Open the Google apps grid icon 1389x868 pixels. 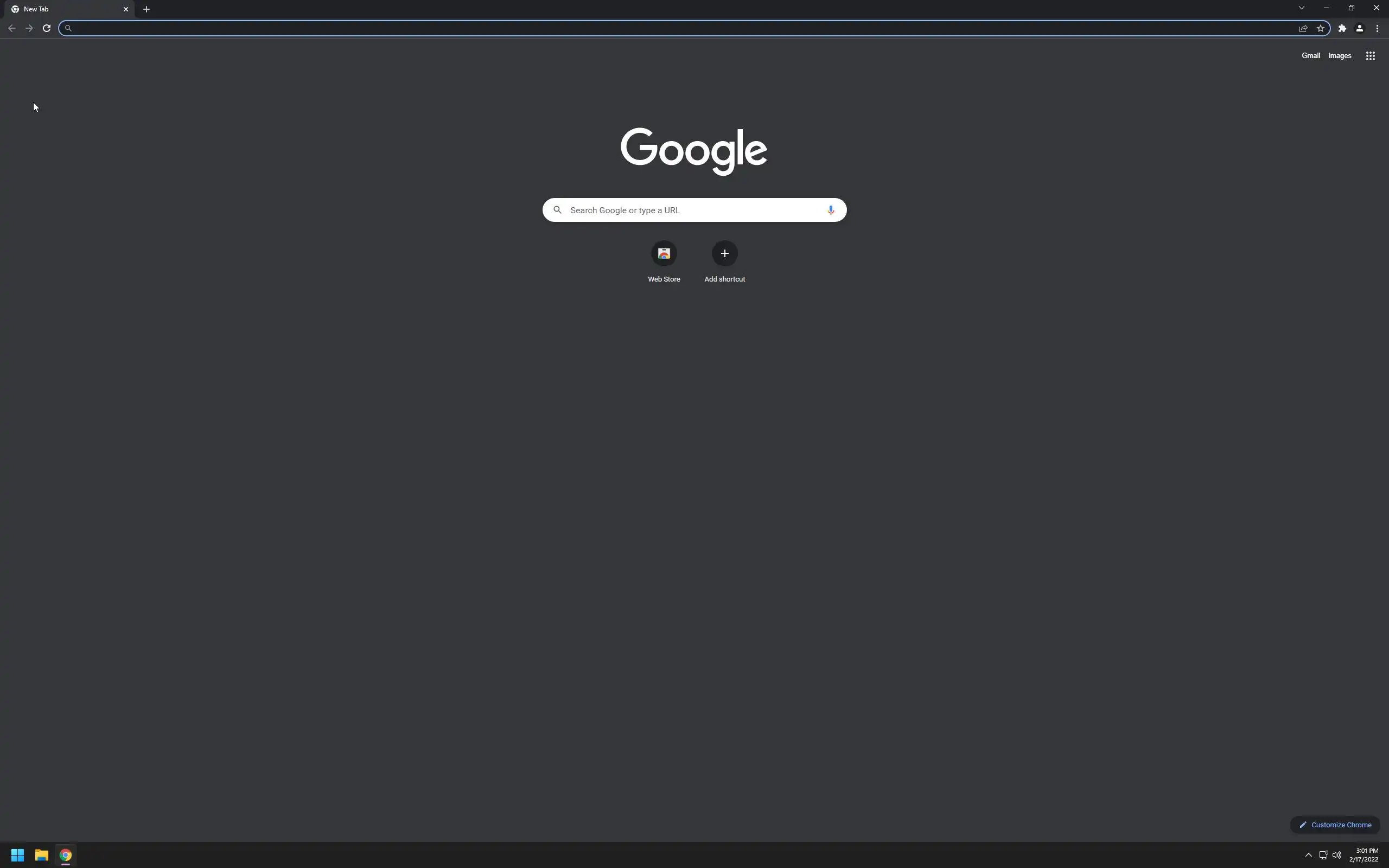point(1370,56)
